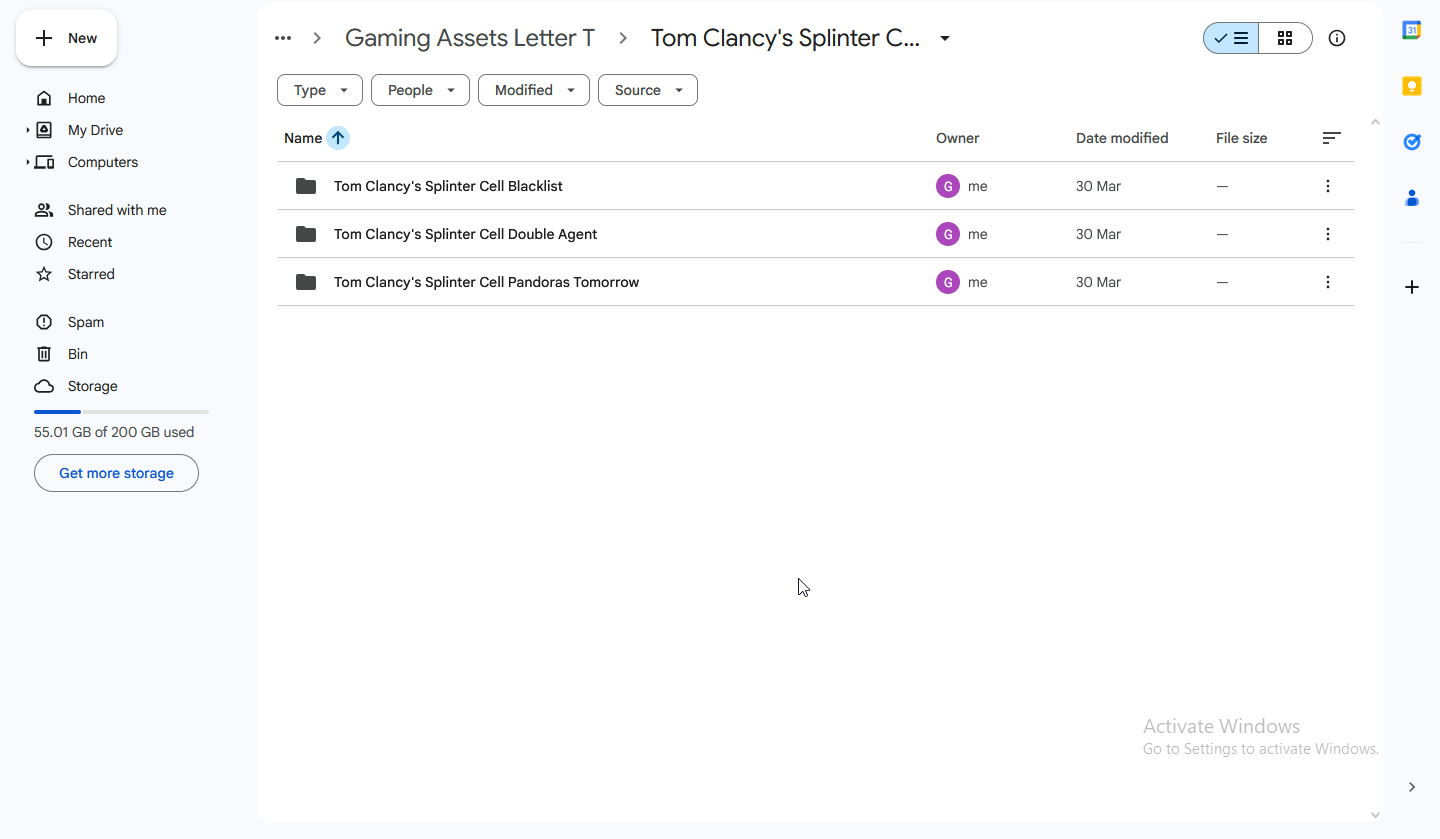Click the folder icon of Splinter Cell Double Agent
1440x839 pixels.
[x=306, y=234]
